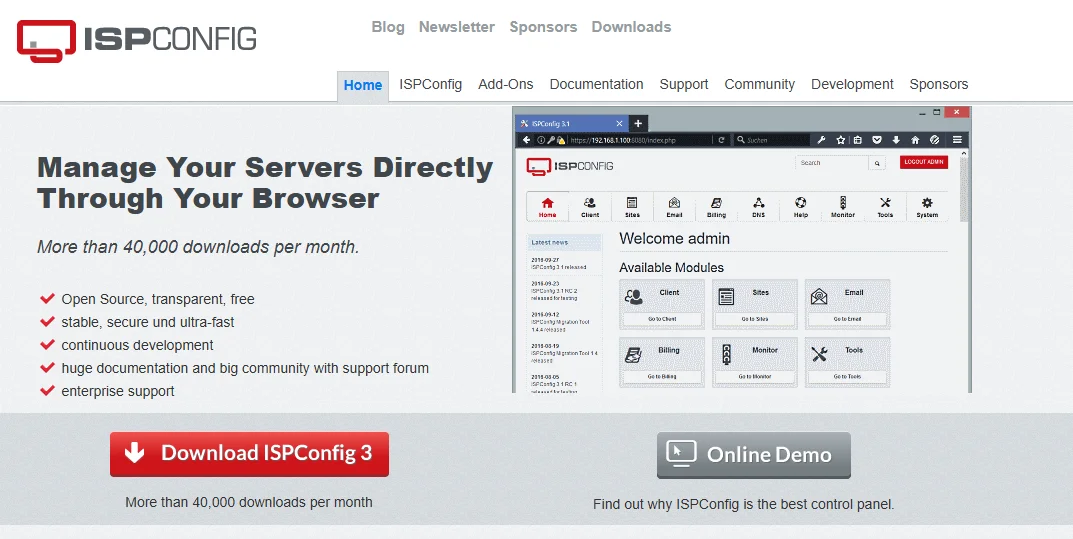Click the System gear icon in the screenshot
The height and width of the screenshot is (539, 1073).
pos(927,206)
